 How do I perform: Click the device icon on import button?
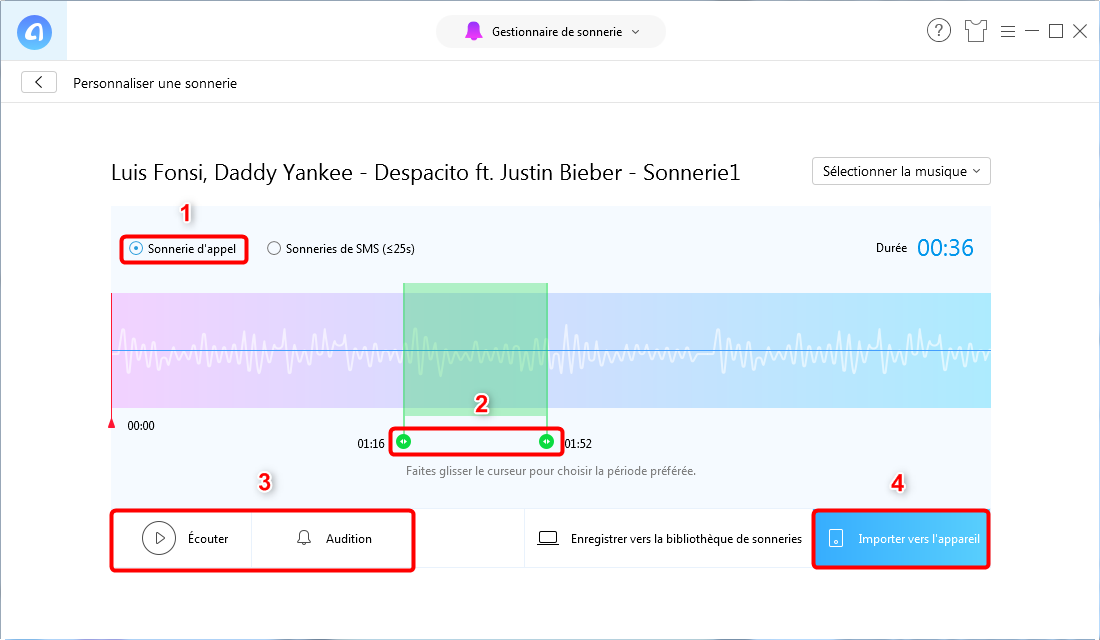tap(836, 538)
